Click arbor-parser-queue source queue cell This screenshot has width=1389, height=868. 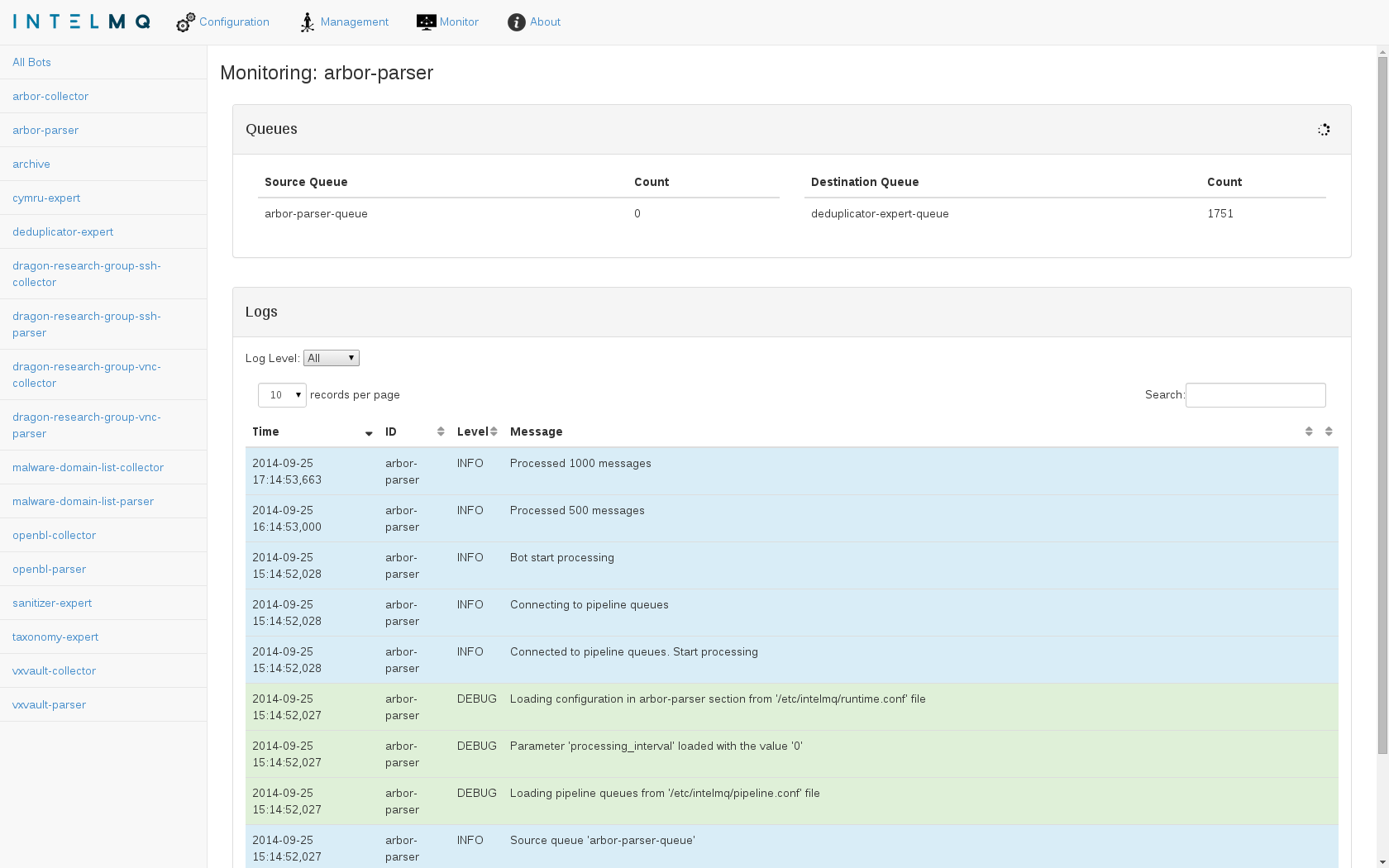point(316,213)
